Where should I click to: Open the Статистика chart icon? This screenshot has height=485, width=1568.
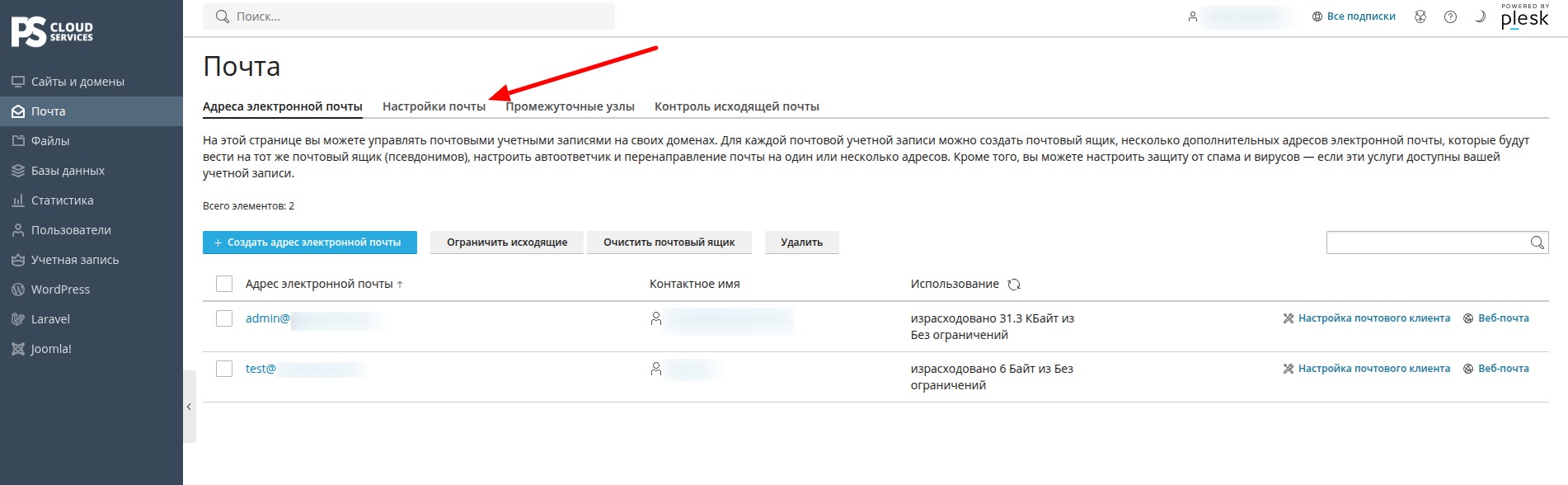tap(18, 200)
